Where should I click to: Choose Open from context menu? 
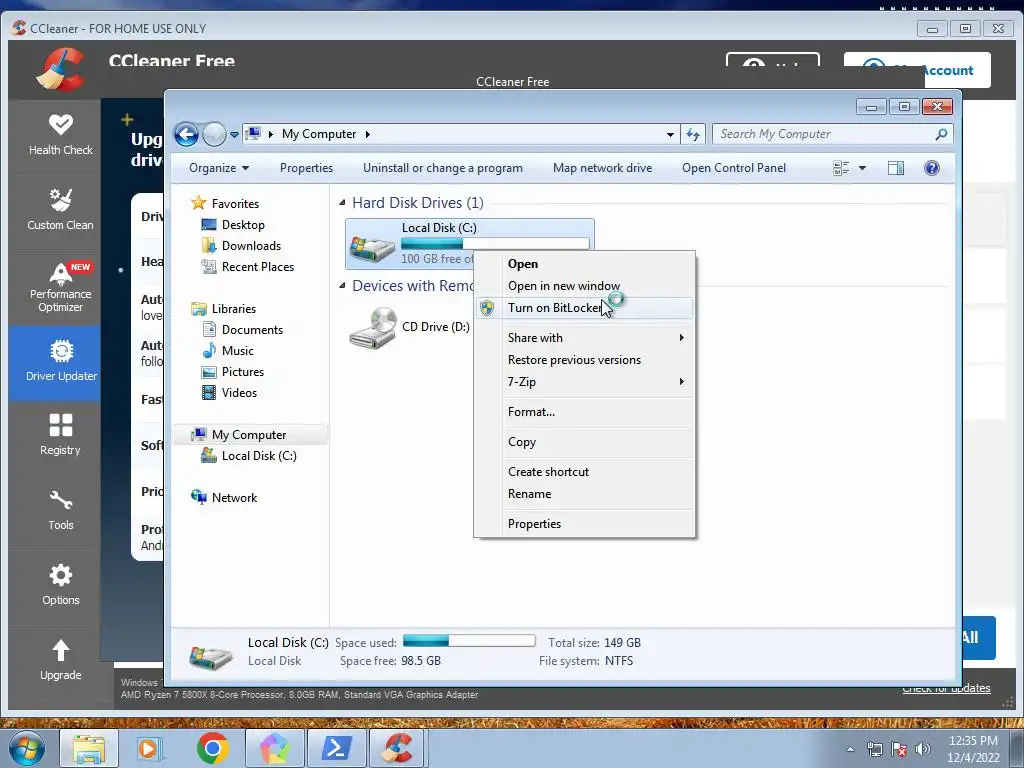pos(584,264)
